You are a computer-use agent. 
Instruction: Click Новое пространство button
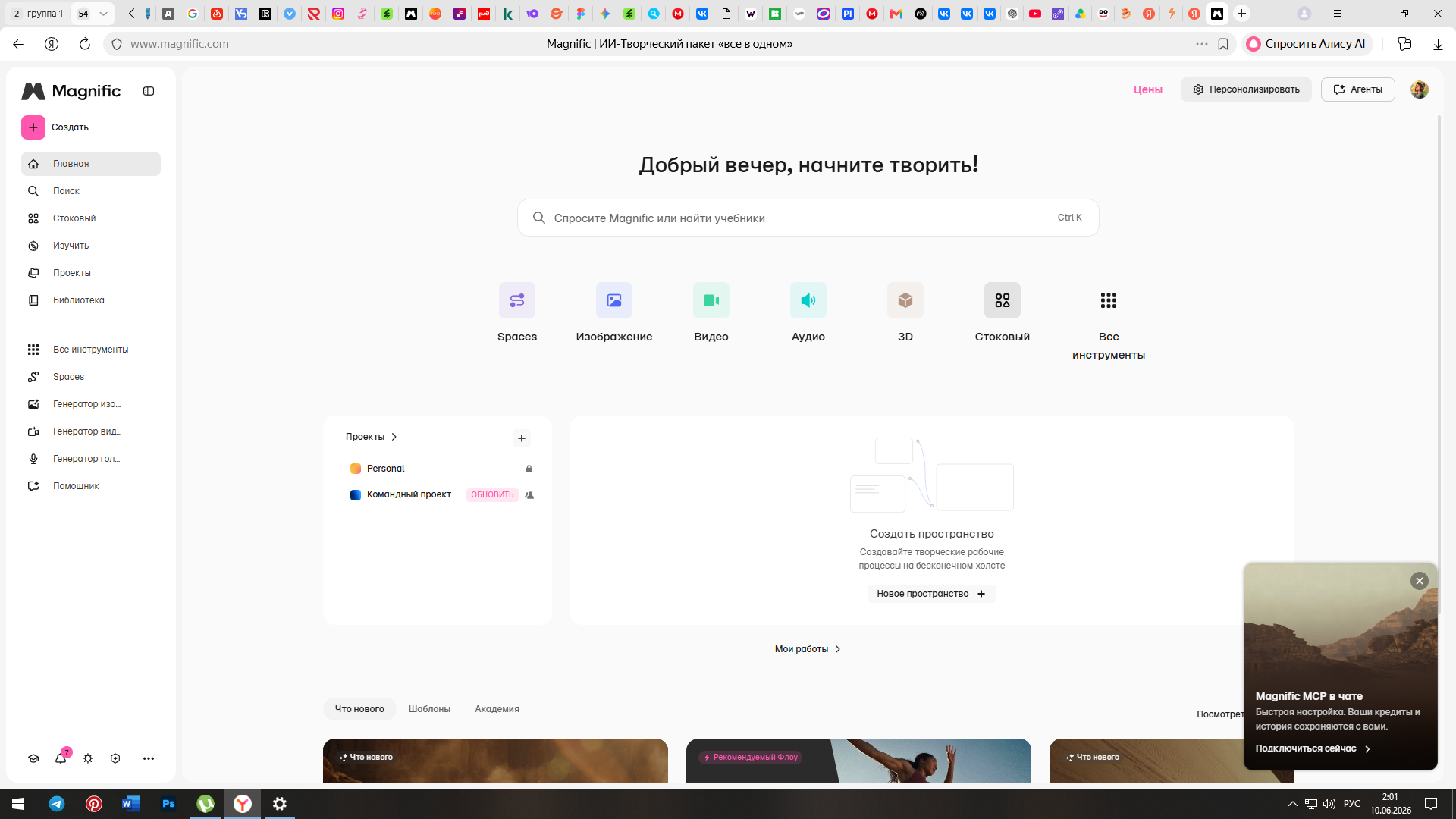(931, 594)
